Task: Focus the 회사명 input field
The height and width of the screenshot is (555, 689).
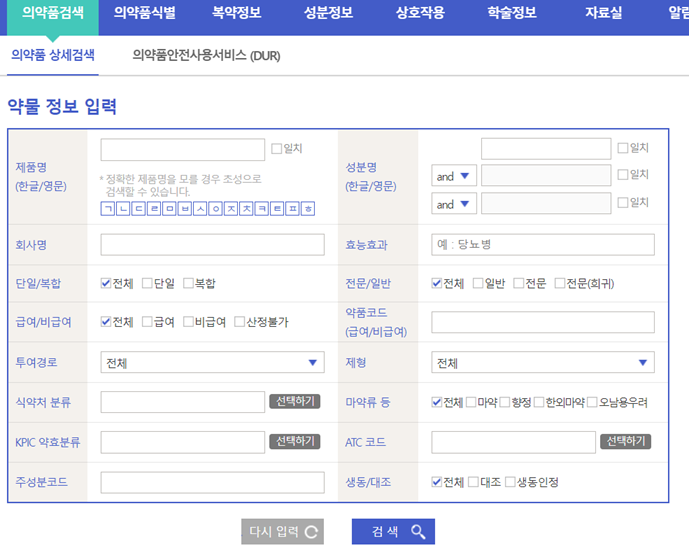Action: coord(213,245)
